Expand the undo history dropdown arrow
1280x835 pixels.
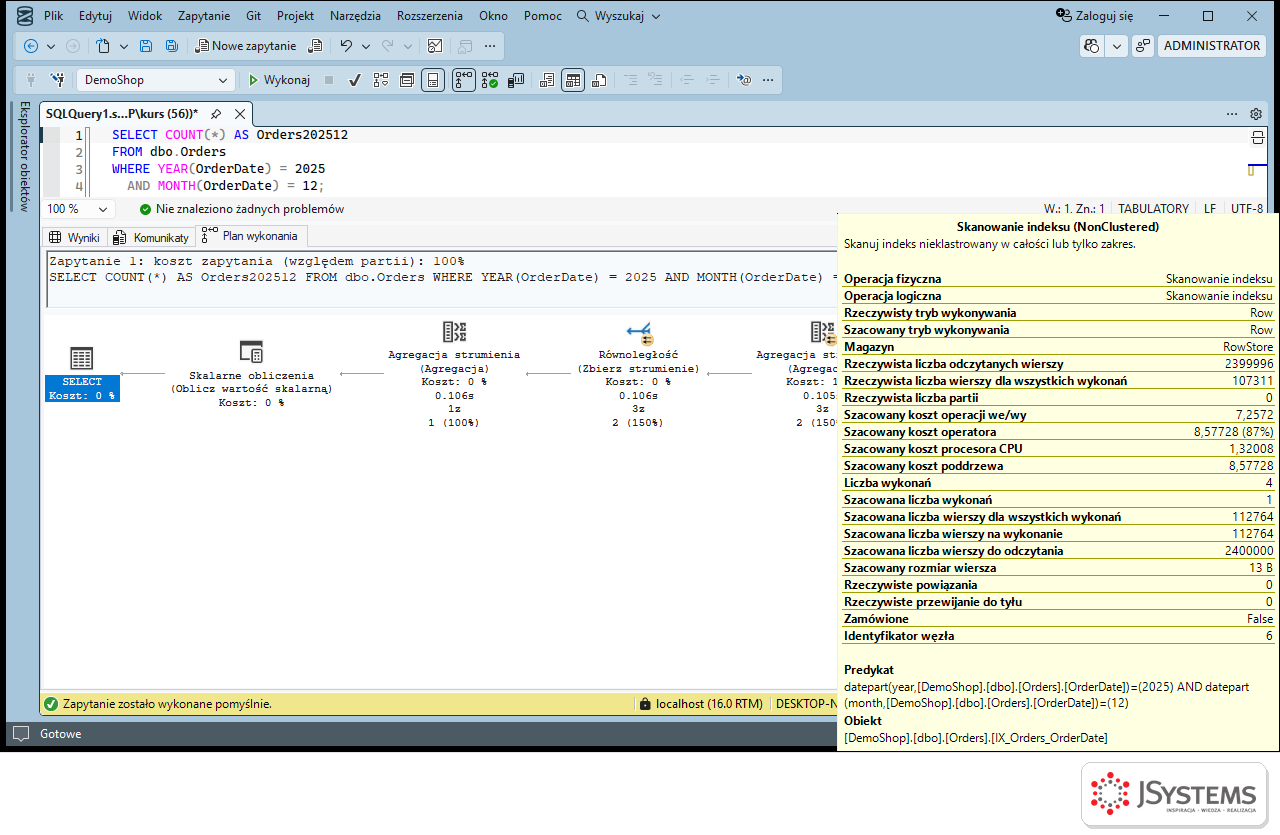[x=365, y=46]
